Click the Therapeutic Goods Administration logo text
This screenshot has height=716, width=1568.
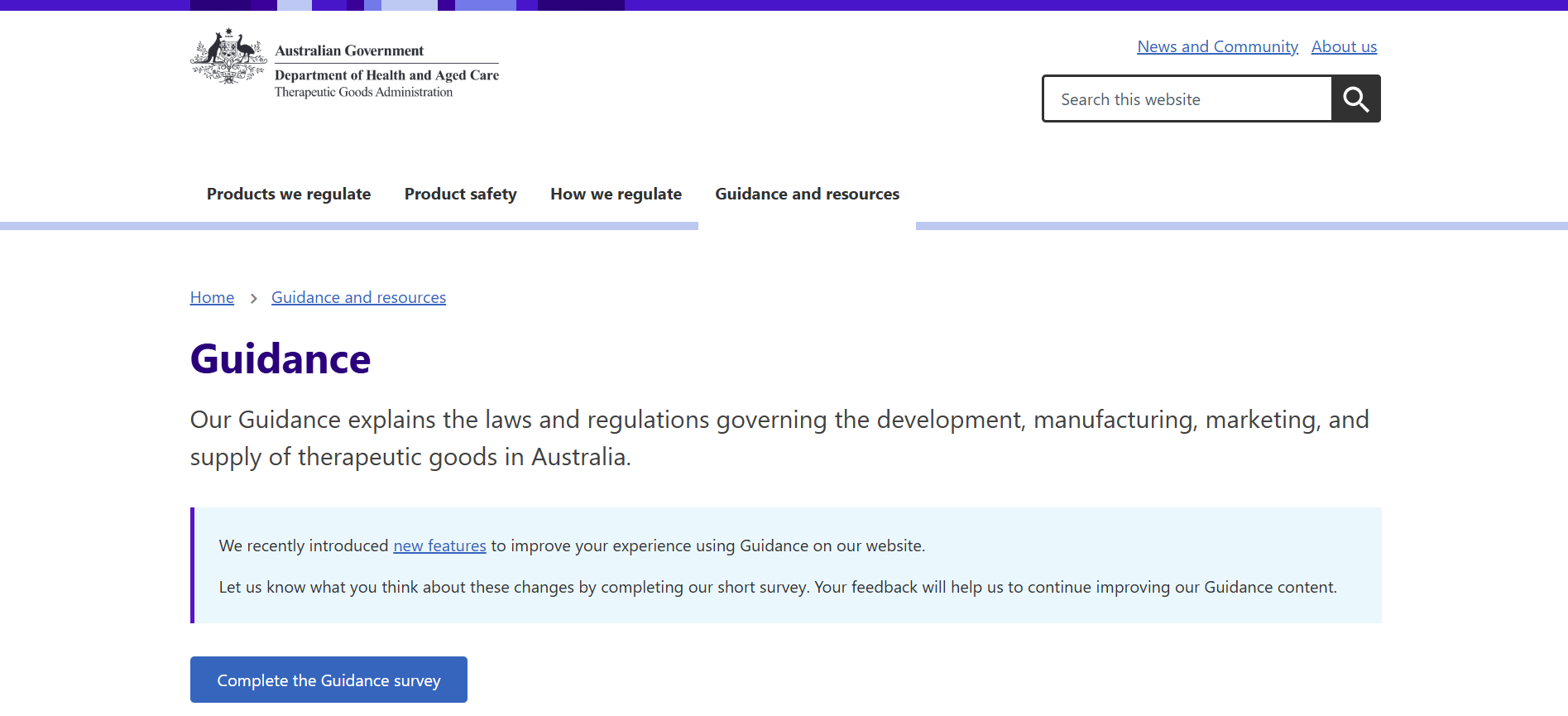[363, 93]
